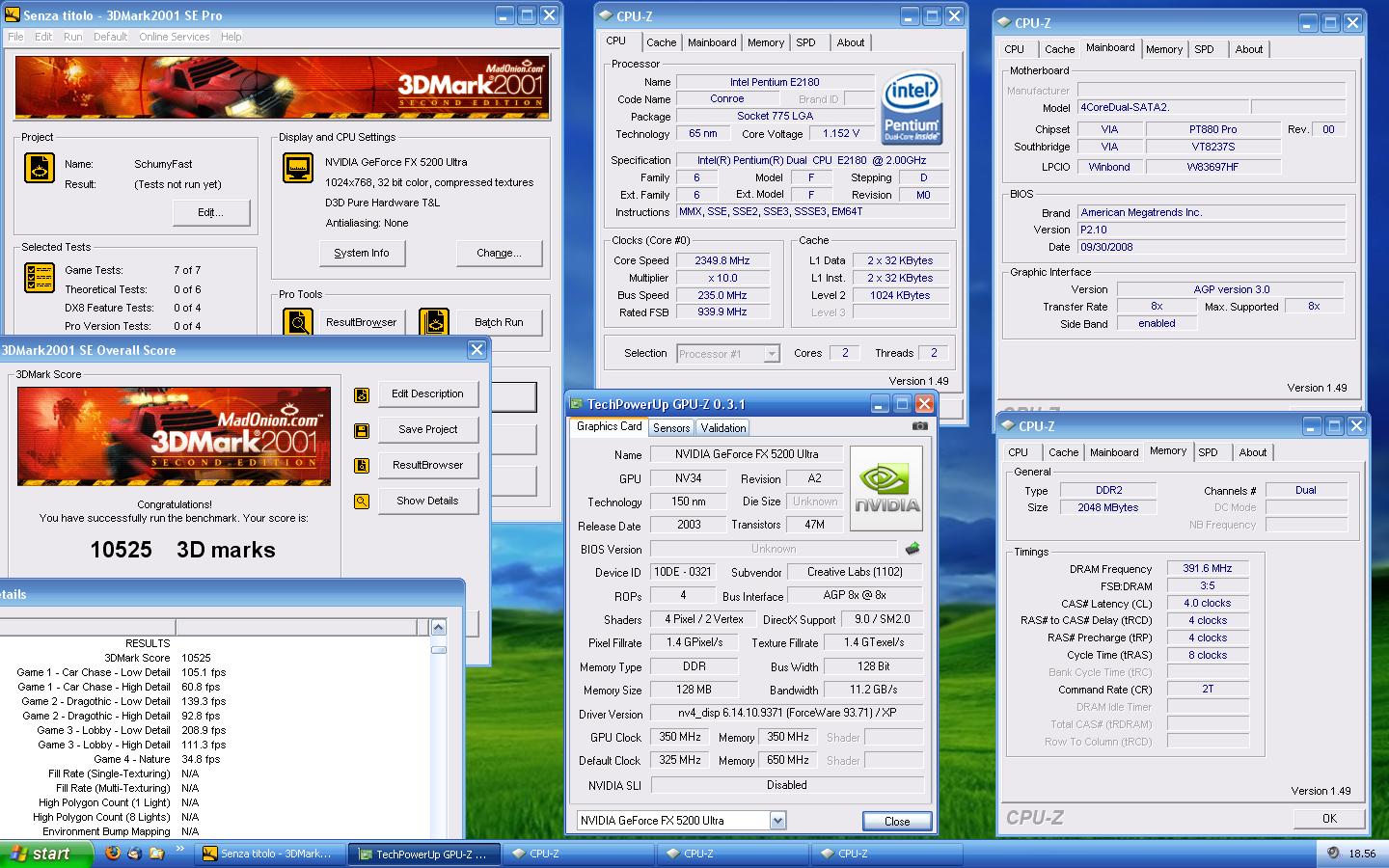This screenshot has height=868, width=1389.
Task: Click the Change... button in display settings
Action: 499,253
